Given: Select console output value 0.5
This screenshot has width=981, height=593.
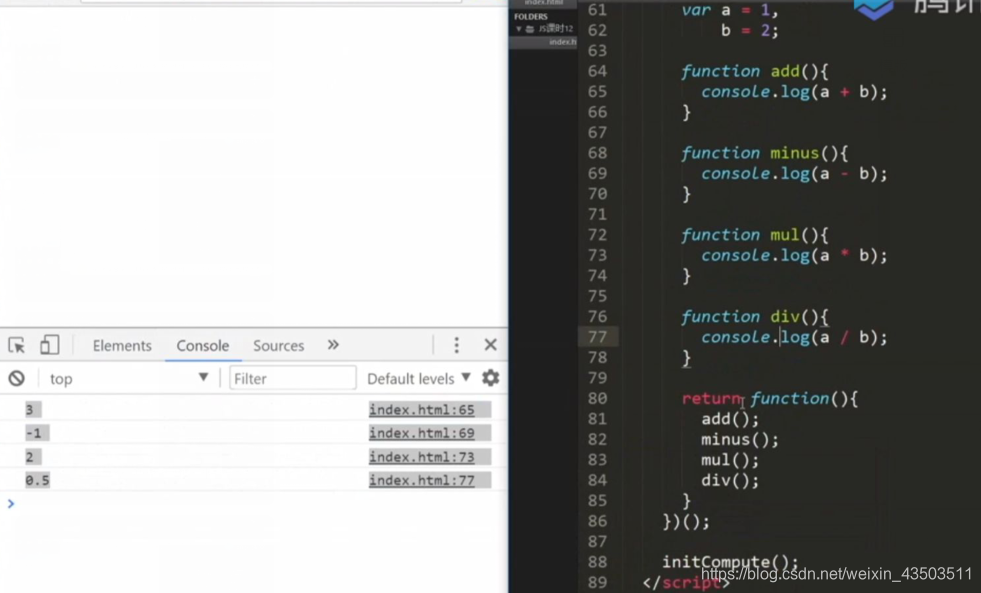Looking at the screenshot, I should click(37, 480).
